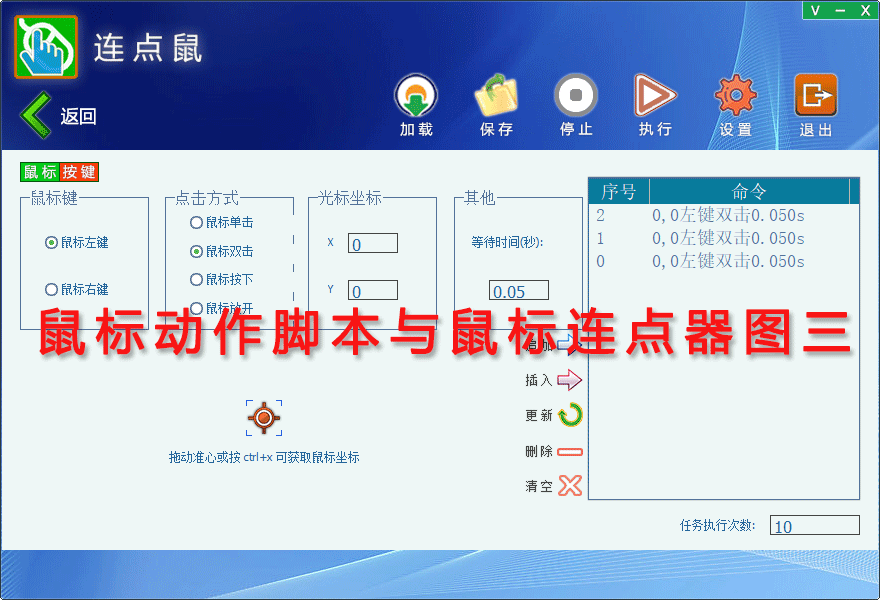
Task: Click the 更新 text label
Action: (539, 415)
